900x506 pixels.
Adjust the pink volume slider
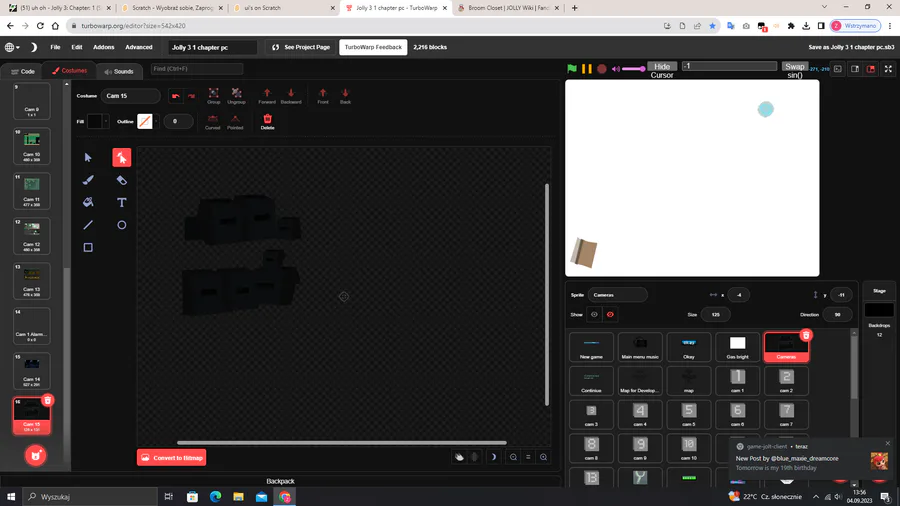click(634, 69)
